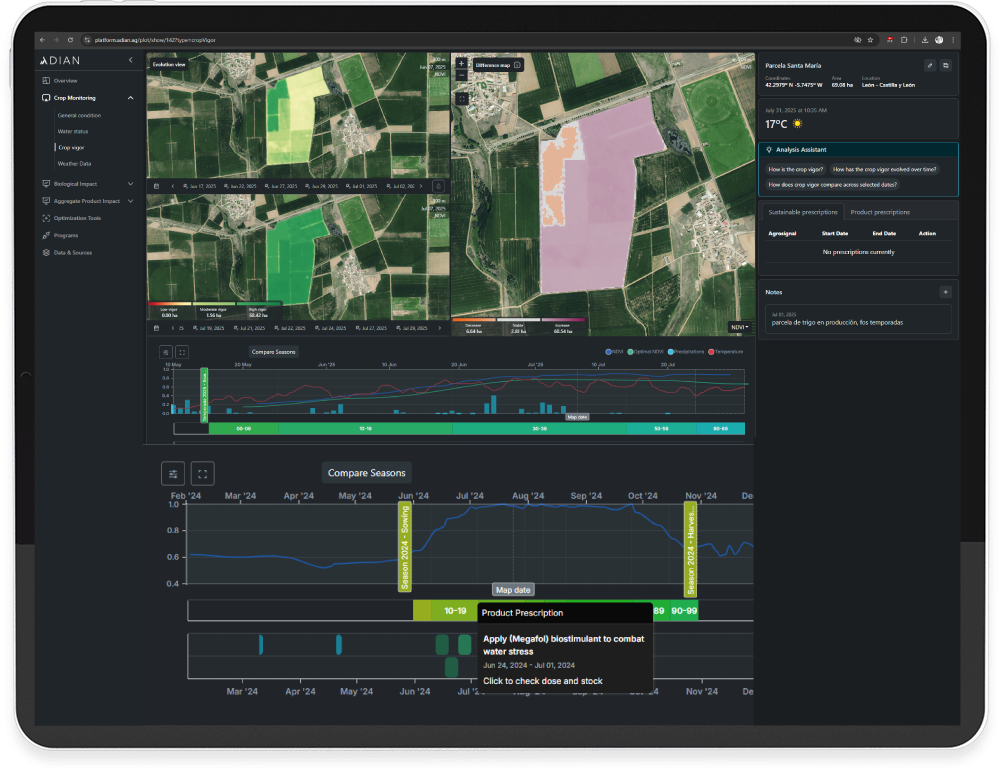This screenshot has height=770, width=1000.
Task: Select the Jun 17, 2025 image date
Action: [200, 186]
